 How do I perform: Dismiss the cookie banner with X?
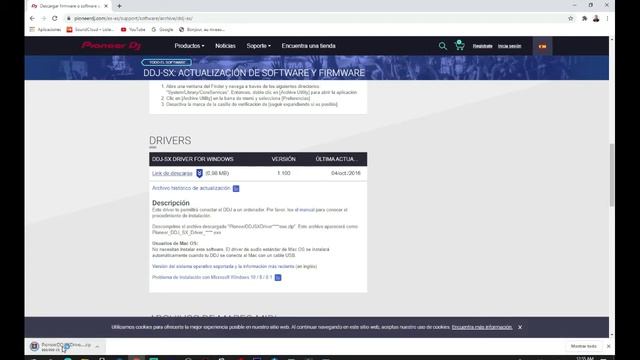520,327
